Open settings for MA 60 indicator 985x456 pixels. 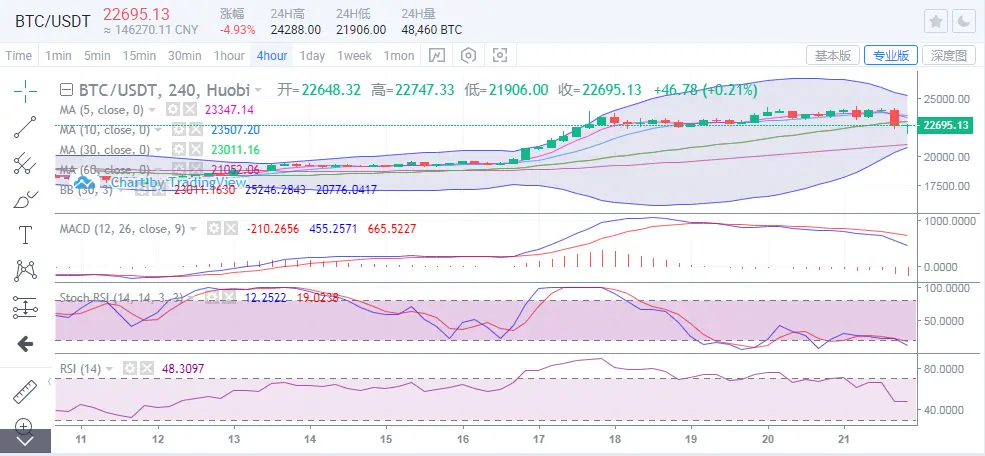(179, 170)
